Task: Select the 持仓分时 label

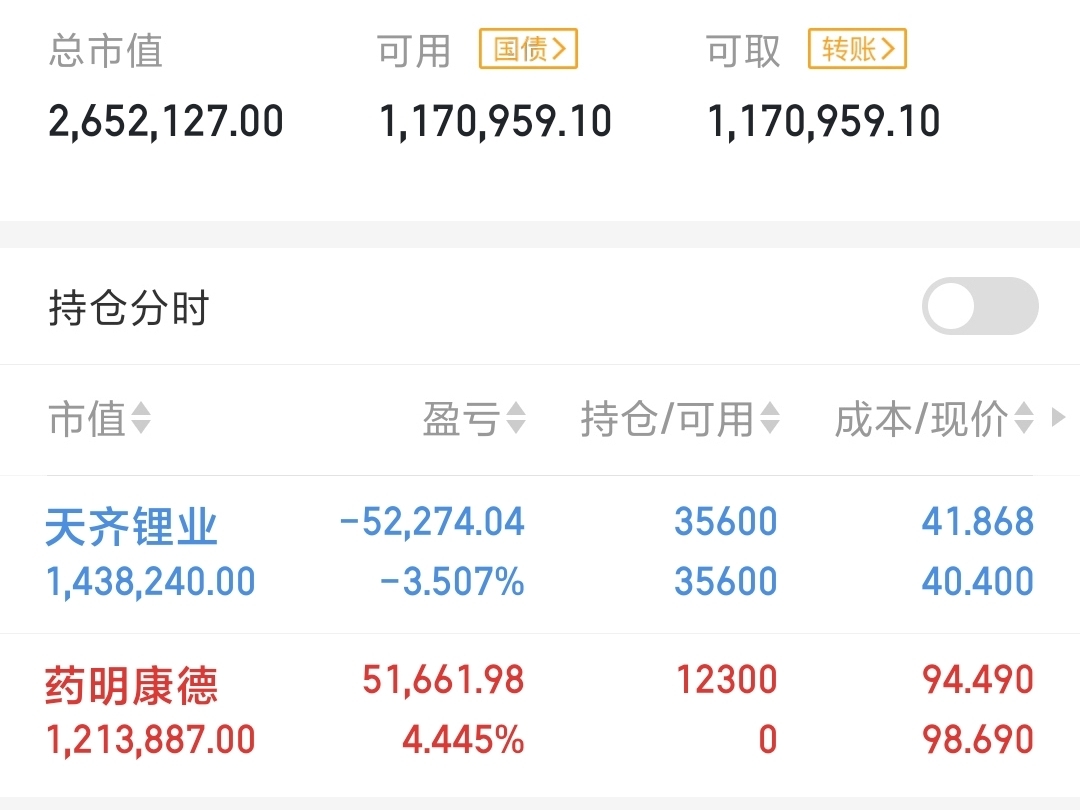Action: (129, 307)
